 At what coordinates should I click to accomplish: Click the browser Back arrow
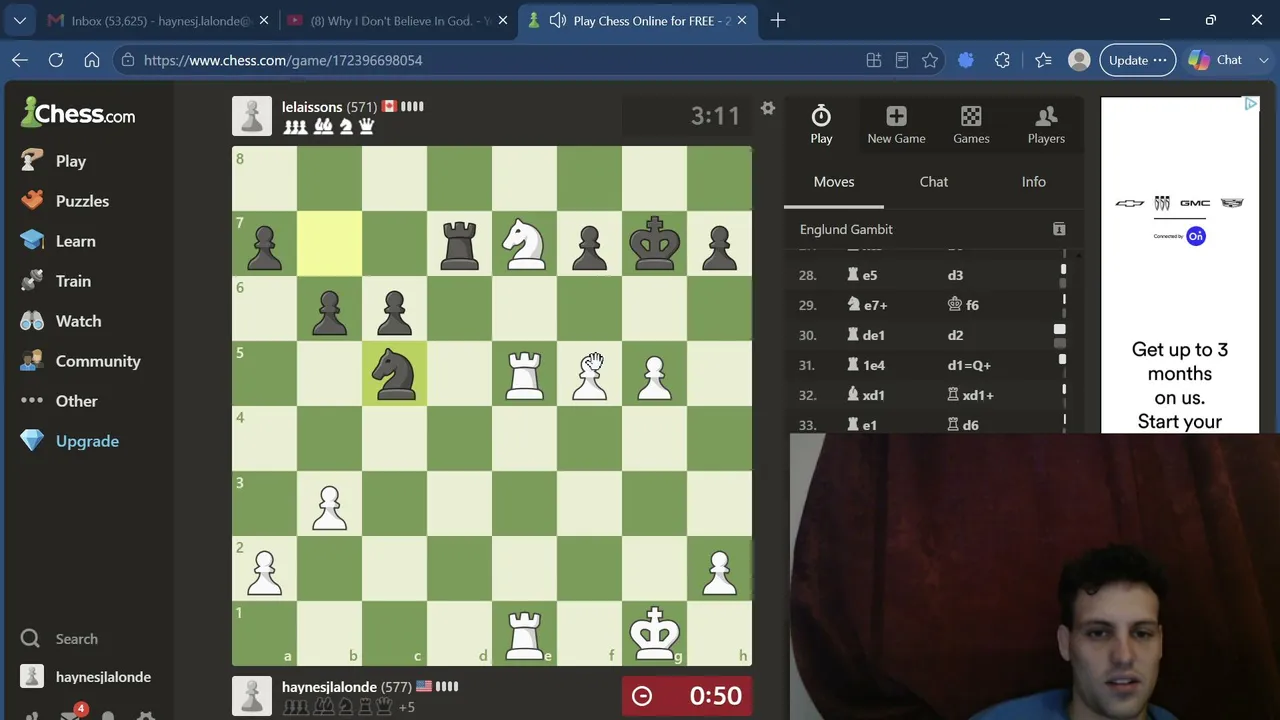pos(20,60)
